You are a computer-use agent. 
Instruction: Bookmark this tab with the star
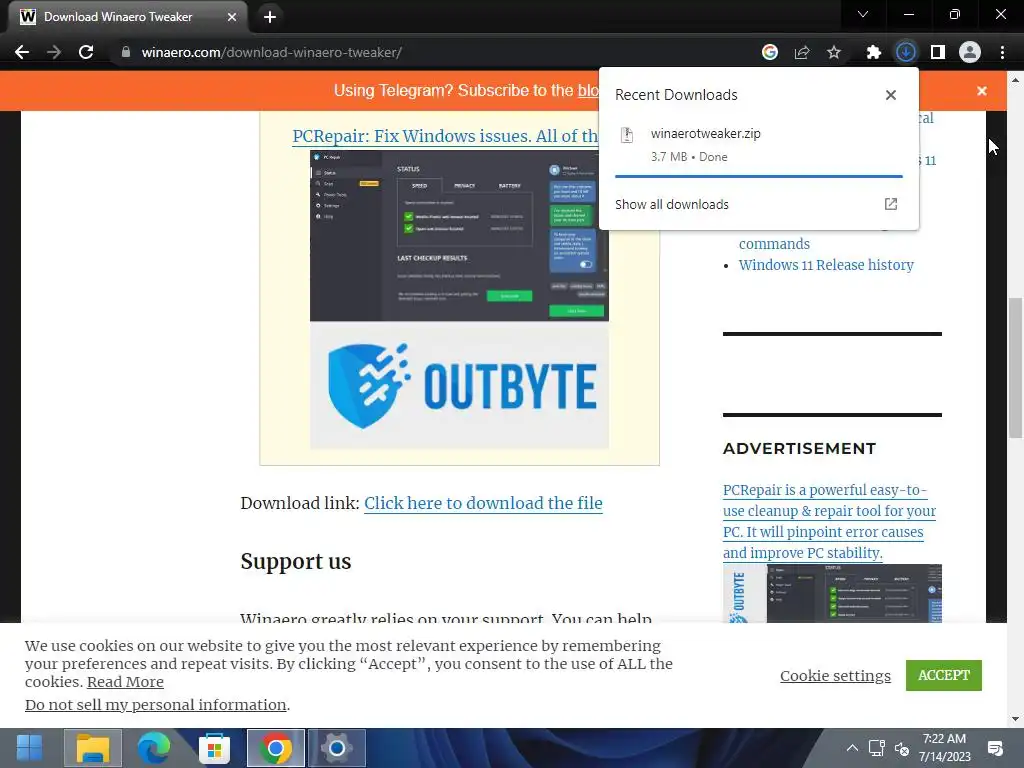[x=834, y=52]
